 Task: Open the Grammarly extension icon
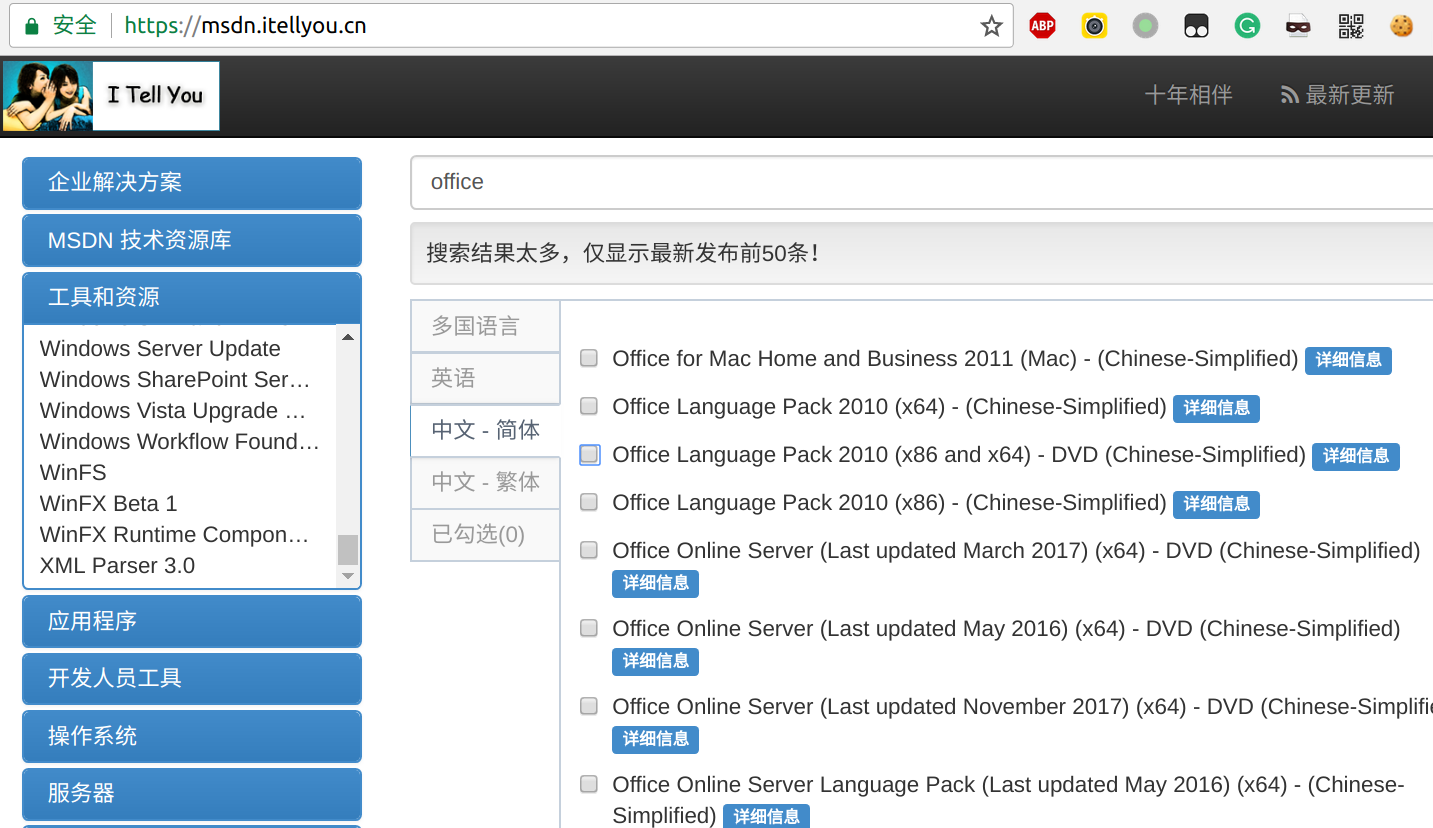(x=1247, y=26)
